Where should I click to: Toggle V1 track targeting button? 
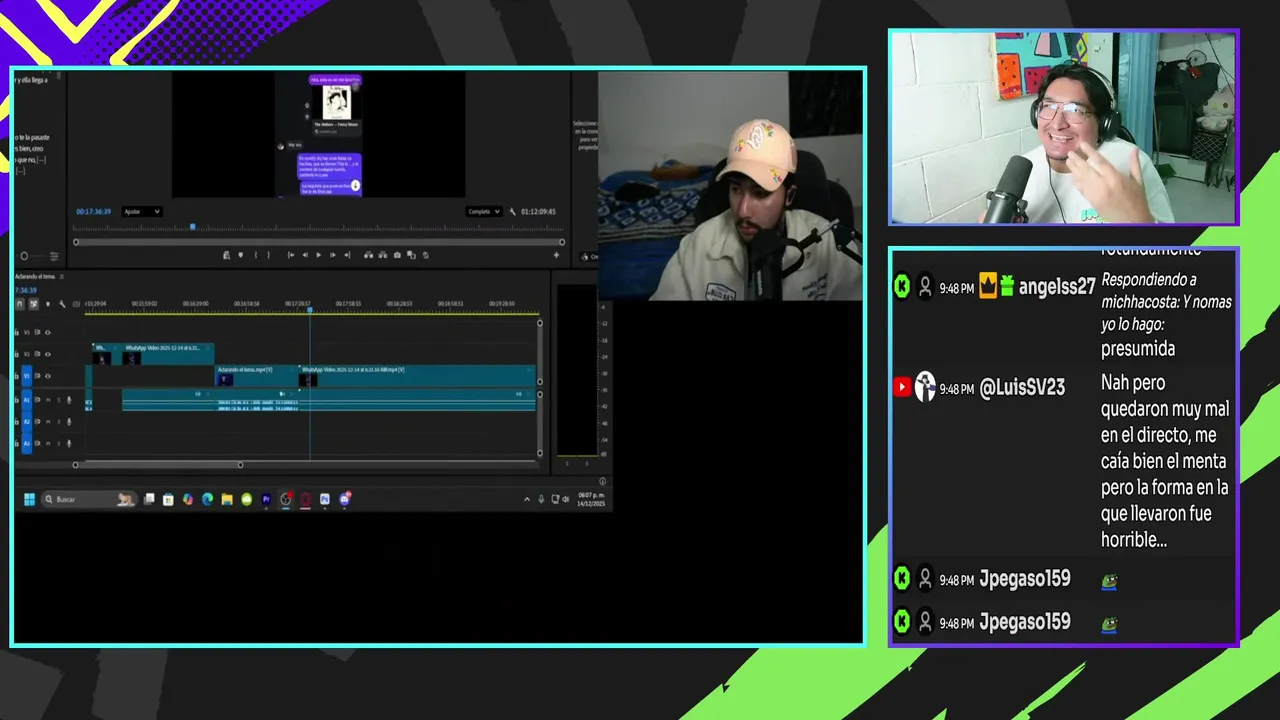[27, 376]
